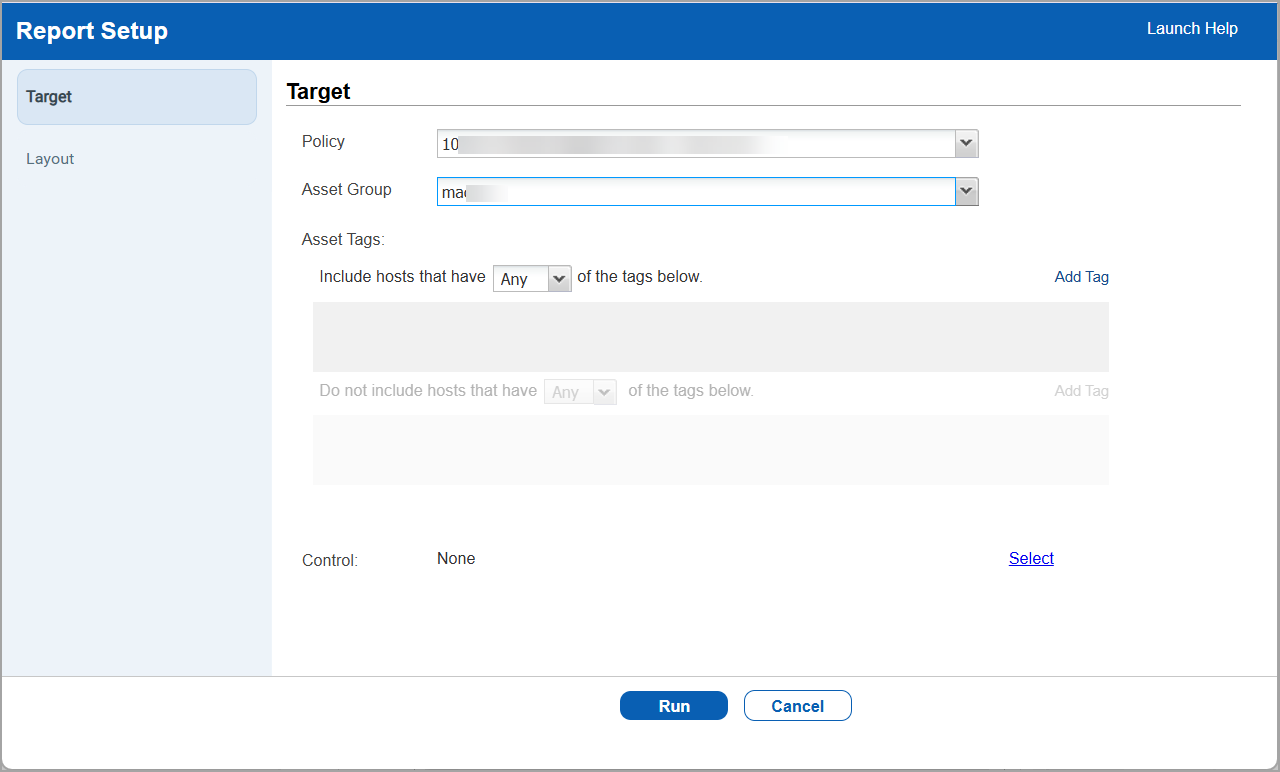1280x772 pixels.
Task: Click the Control value showing None
Action: [456, 558]
